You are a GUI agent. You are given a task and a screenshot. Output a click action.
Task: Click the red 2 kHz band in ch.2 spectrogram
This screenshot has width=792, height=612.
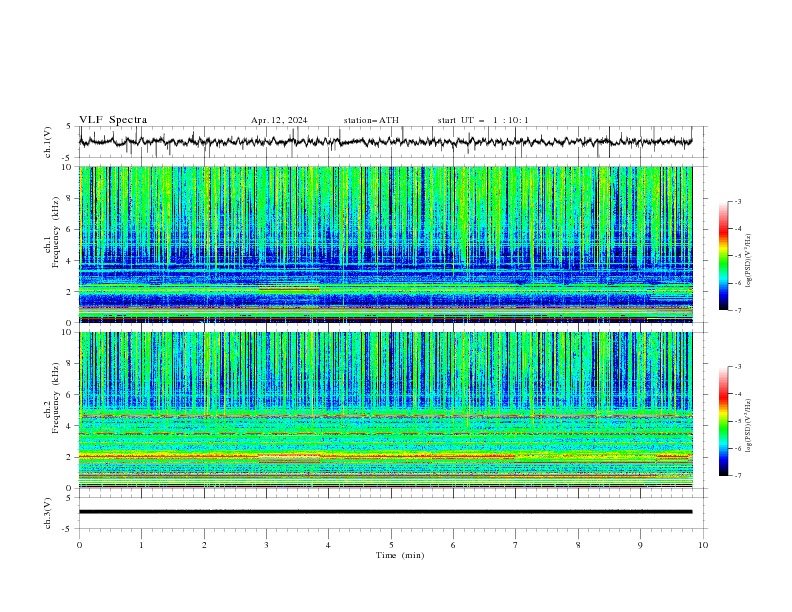coord(297,456)
